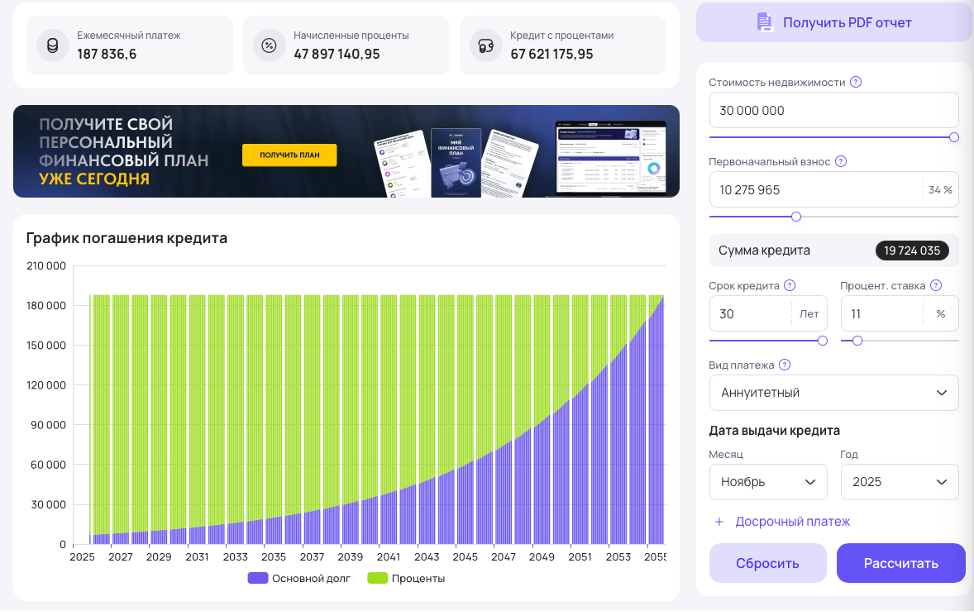Click the 180 000 label on chart axis

point(46,306)
